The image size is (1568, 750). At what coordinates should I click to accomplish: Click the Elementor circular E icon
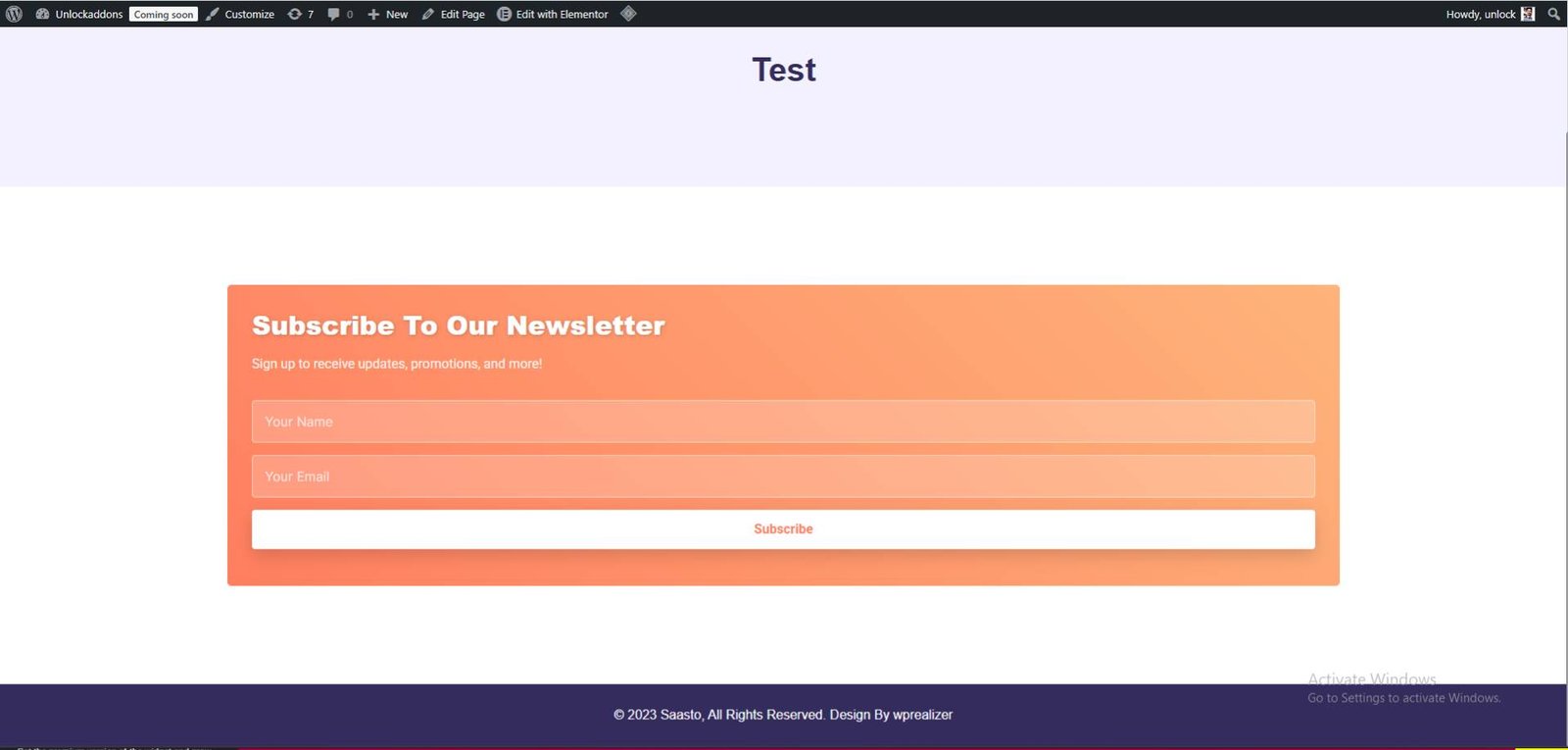[x=504, y=14]
